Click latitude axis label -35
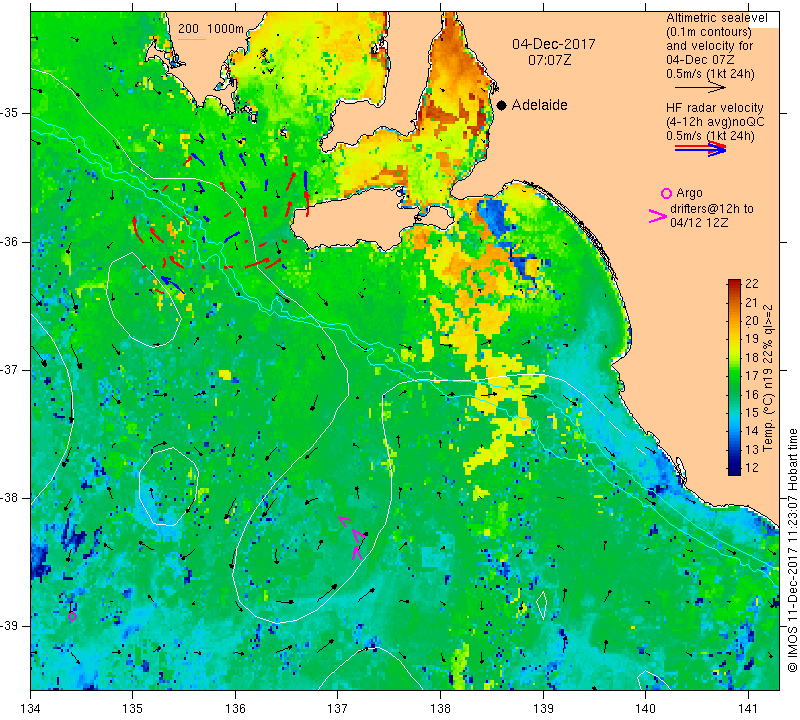 tap(10, 113)
